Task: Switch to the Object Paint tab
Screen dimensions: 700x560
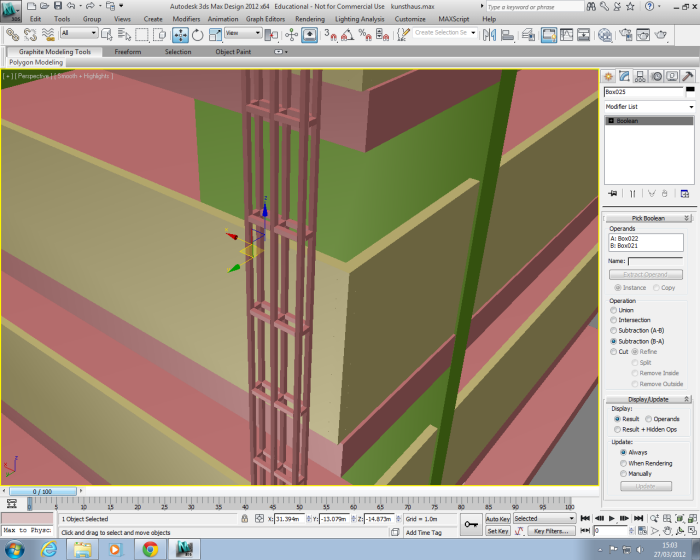Action: coord(232,51)
